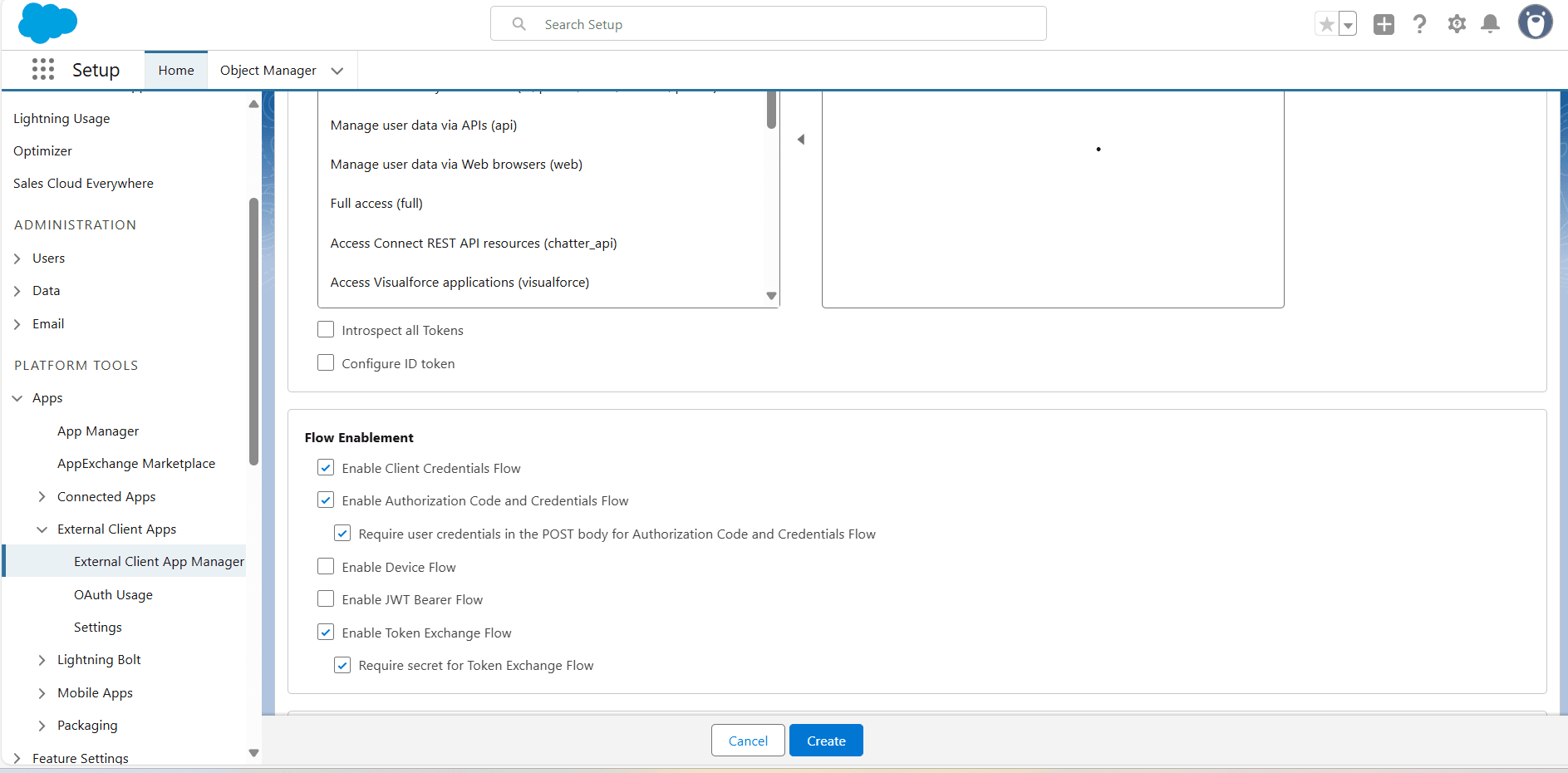The width and height of the screenshot is (1568, 773).
Task: Expand the Users section in sidebar
Action: [x=17, y=258]
